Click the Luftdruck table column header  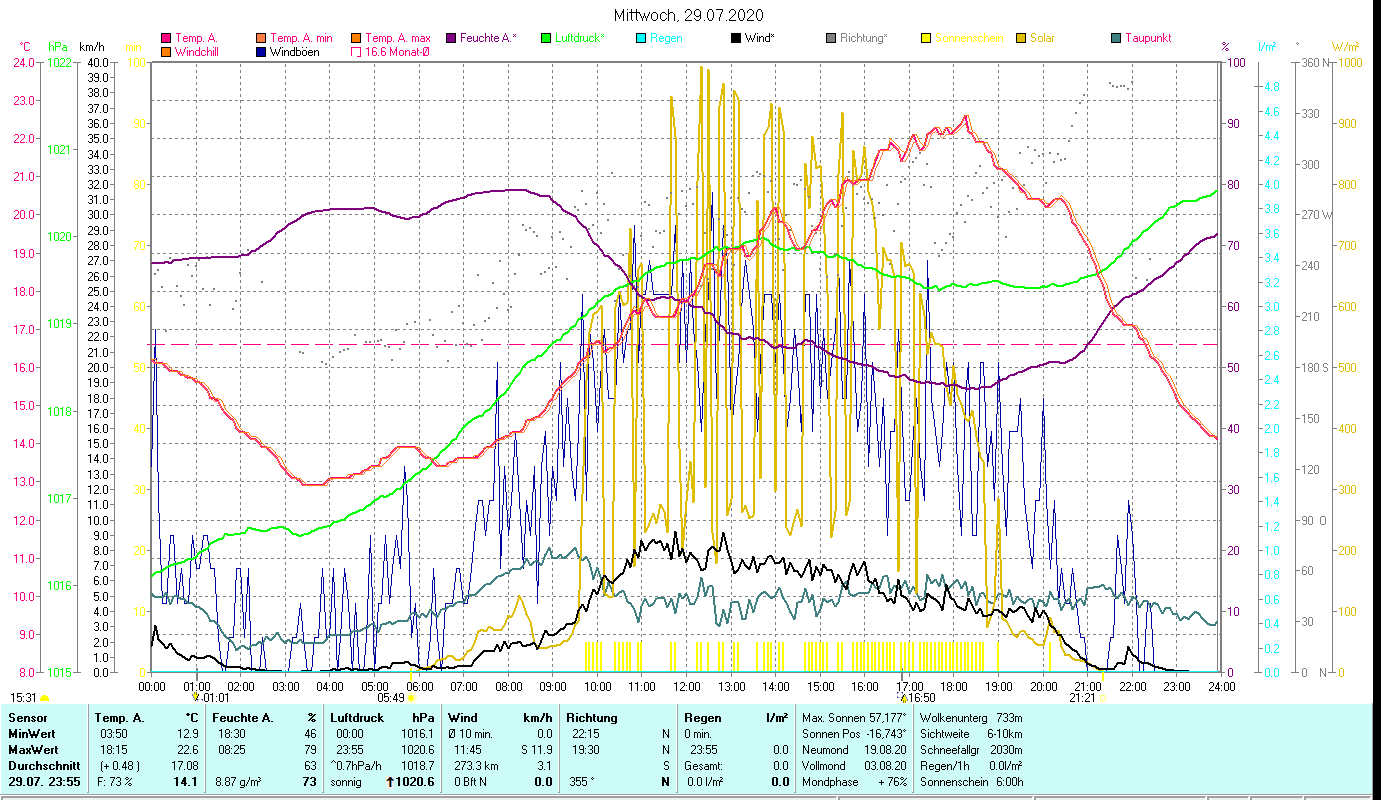click(x=357, y=718)
